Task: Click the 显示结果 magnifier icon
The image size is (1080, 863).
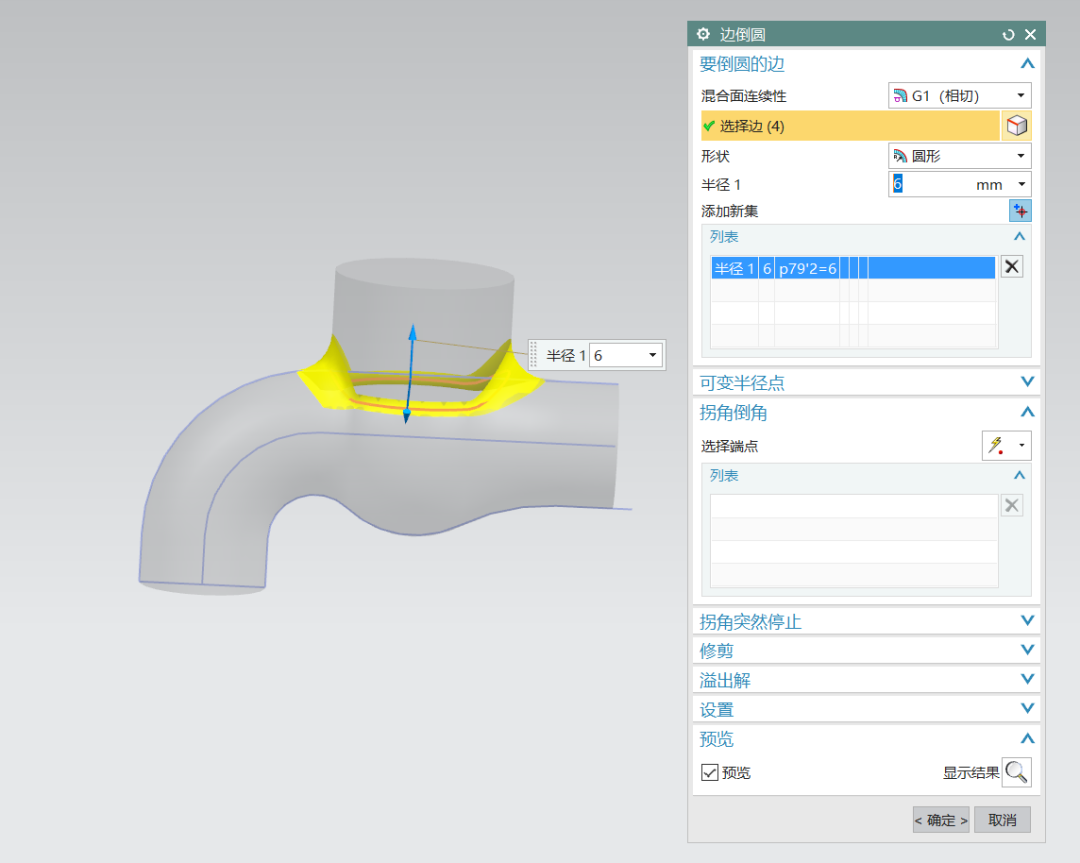Action: click(1017, 772)
